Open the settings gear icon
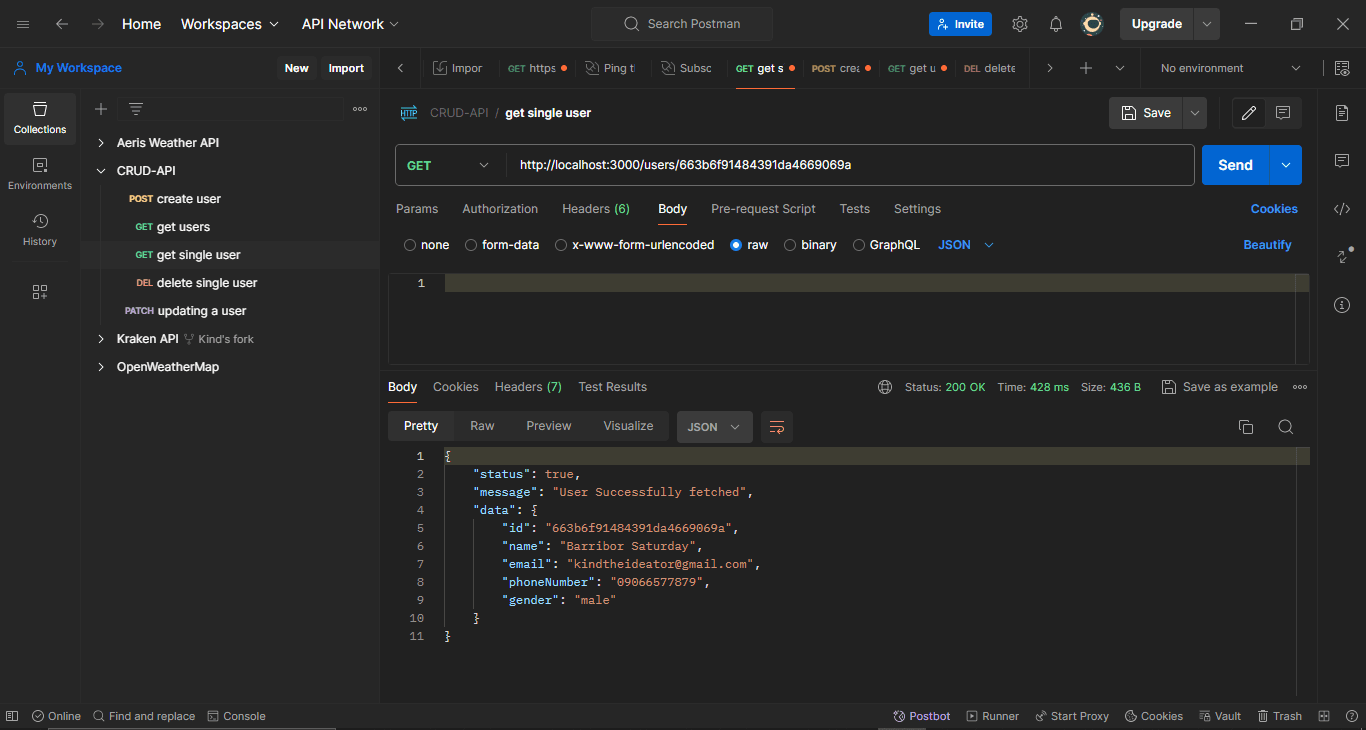Screen dimensions: 1366x730 click(x=1020, y=24)
